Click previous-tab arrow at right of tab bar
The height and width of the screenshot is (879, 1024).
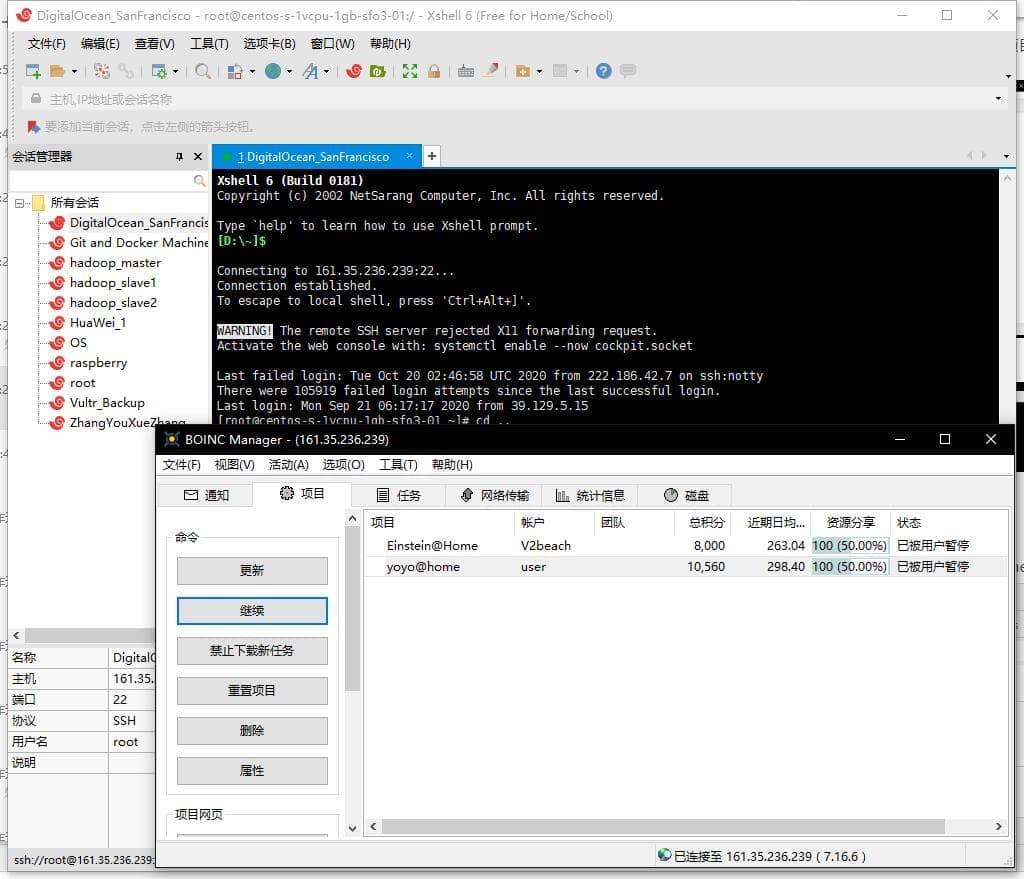[970, 155]
